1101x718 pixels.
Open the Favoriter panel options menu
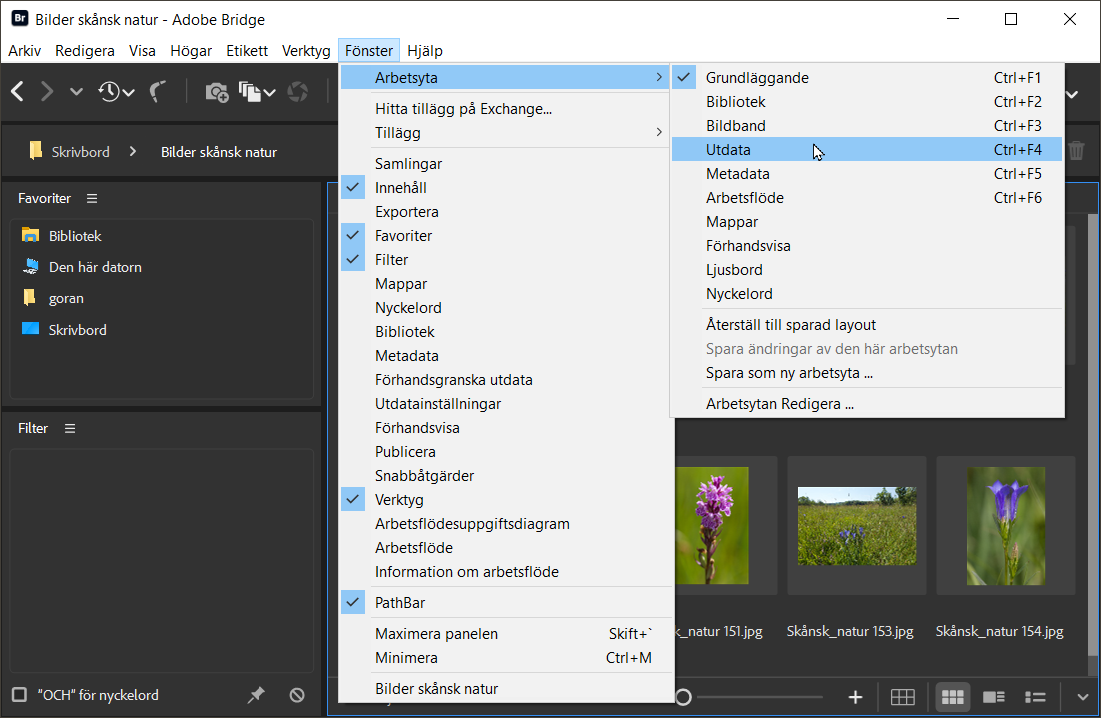click(x=92, y=199)
